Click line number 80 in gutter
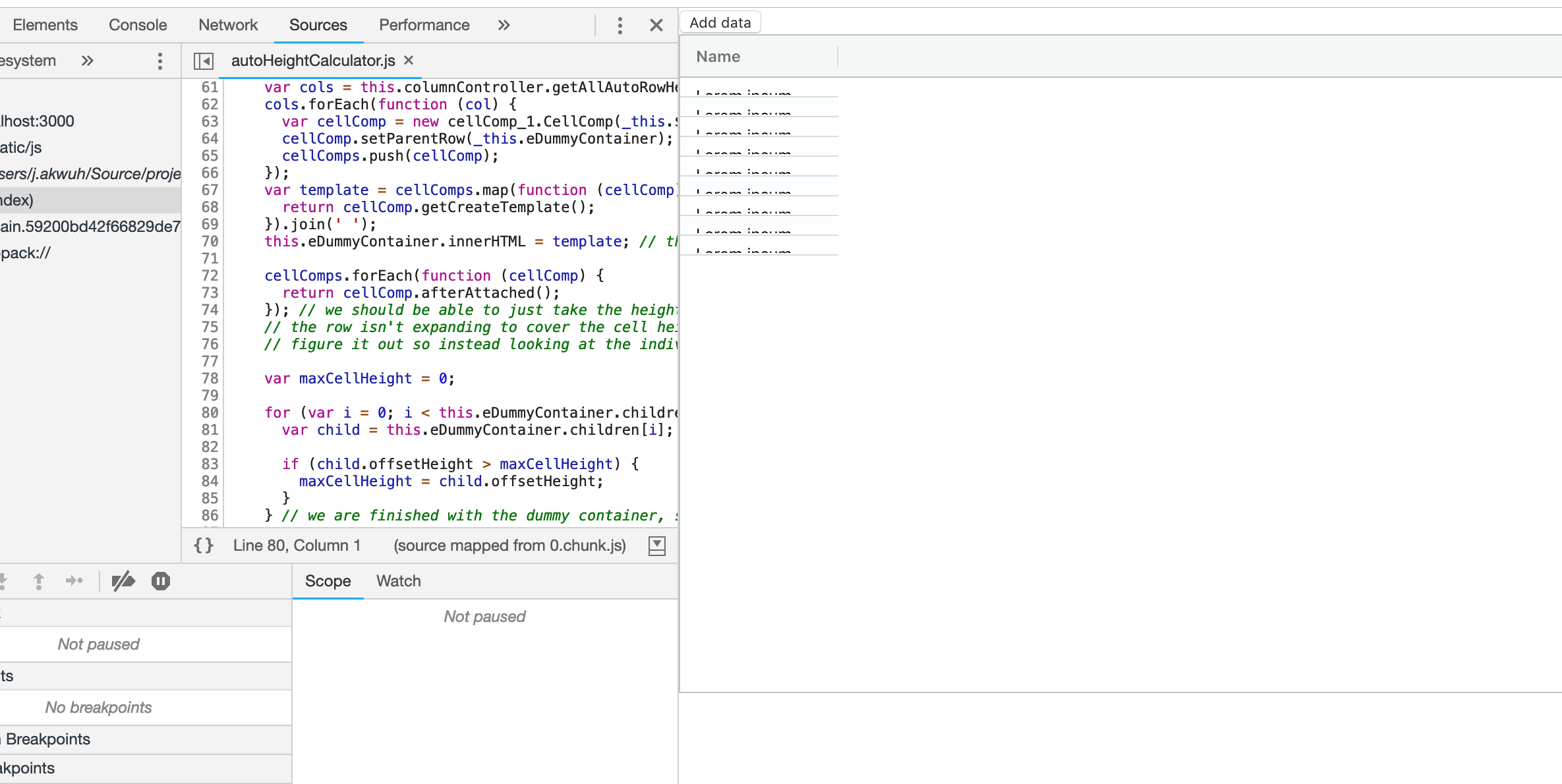This screenshot has height=784, width=1562. (x=210, y=413)
